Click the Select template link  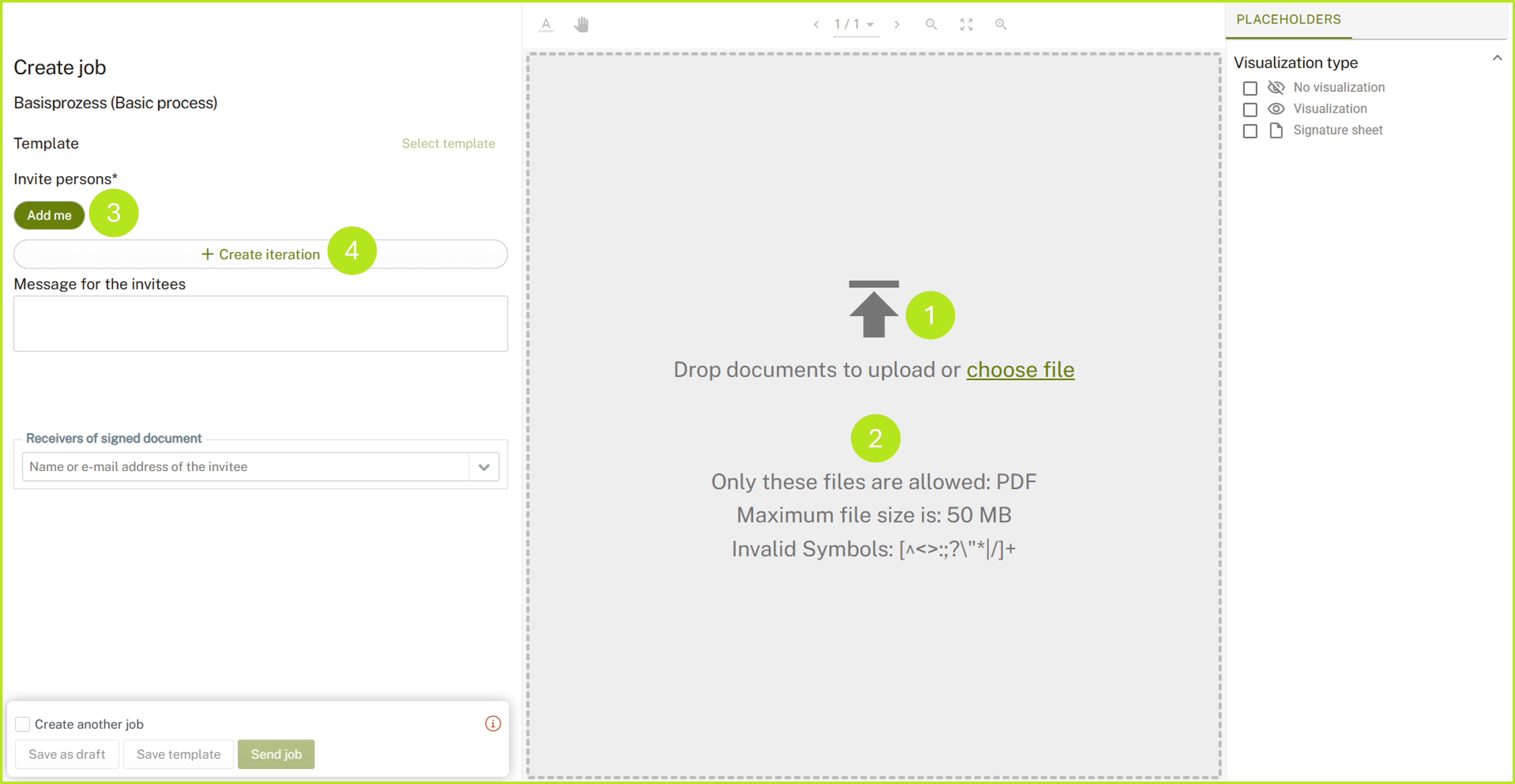(x=448, y=143)
